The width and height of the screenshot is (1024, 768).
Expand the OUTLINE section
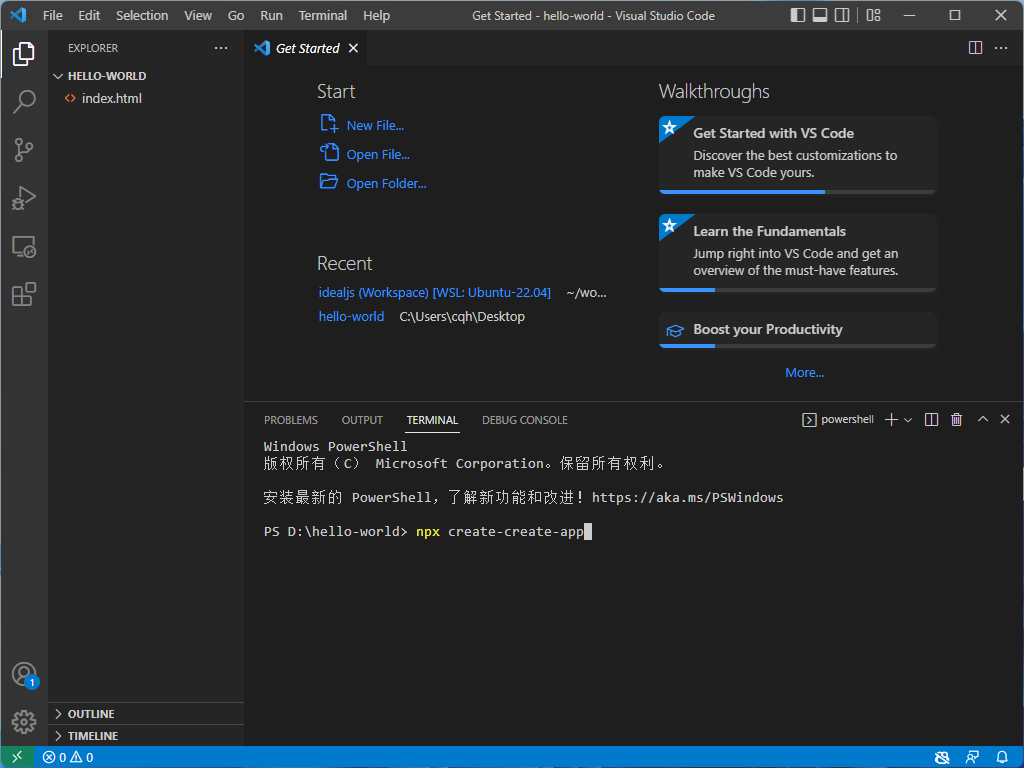click(58, 714)
